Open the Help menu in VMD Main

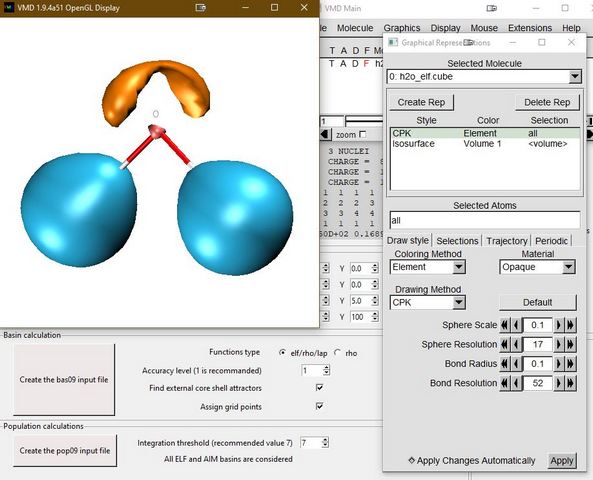click(x=571, y=28)
